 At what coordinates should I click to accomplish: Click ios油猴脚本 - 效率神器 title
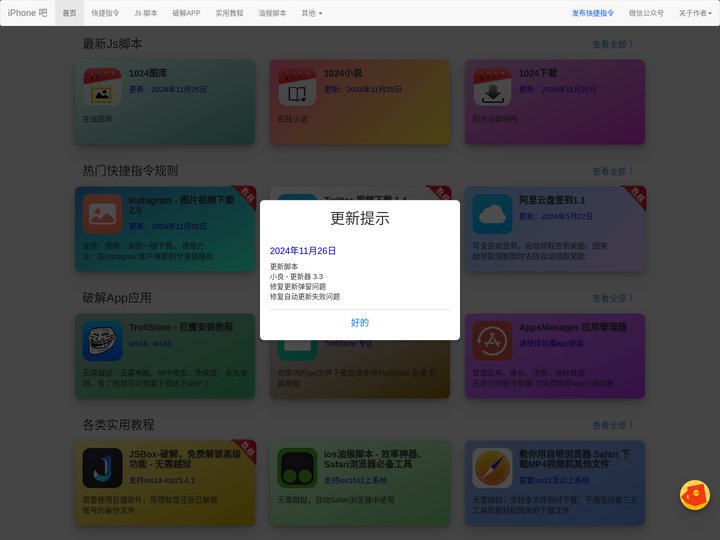[372, 459]
